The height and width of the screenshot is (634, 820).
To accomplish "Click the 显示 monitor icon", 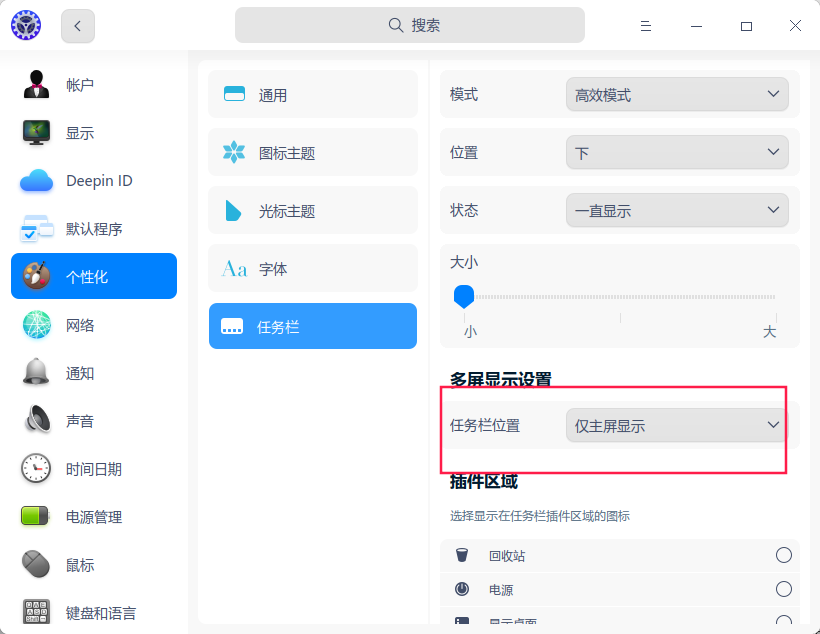I will click(x=36, y=132).
